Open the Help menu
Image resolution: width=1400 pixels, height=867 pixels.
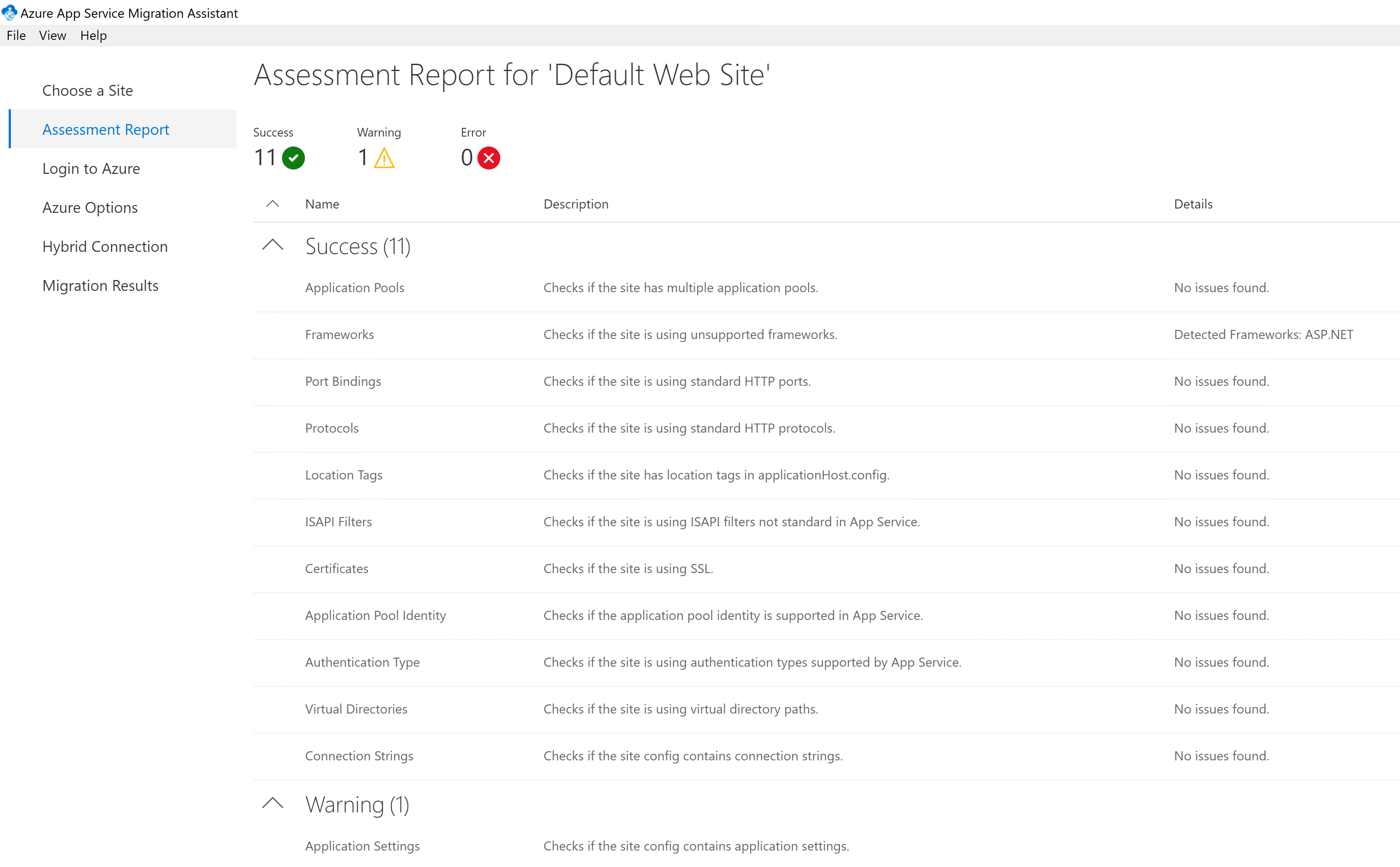pyautogui.click(x=94, y=36)
